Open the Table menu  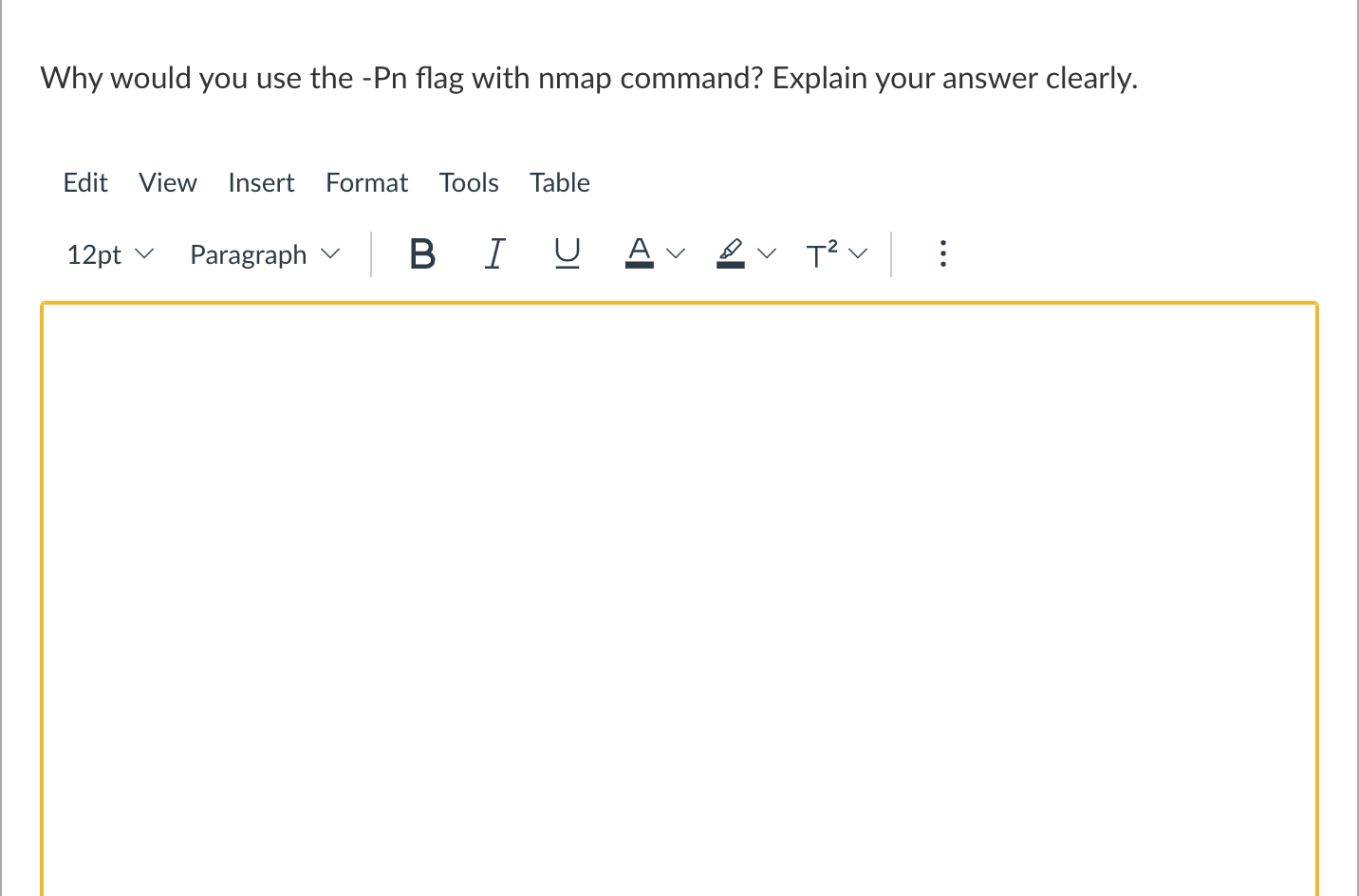pyautogui.click(x=559, y=182)
